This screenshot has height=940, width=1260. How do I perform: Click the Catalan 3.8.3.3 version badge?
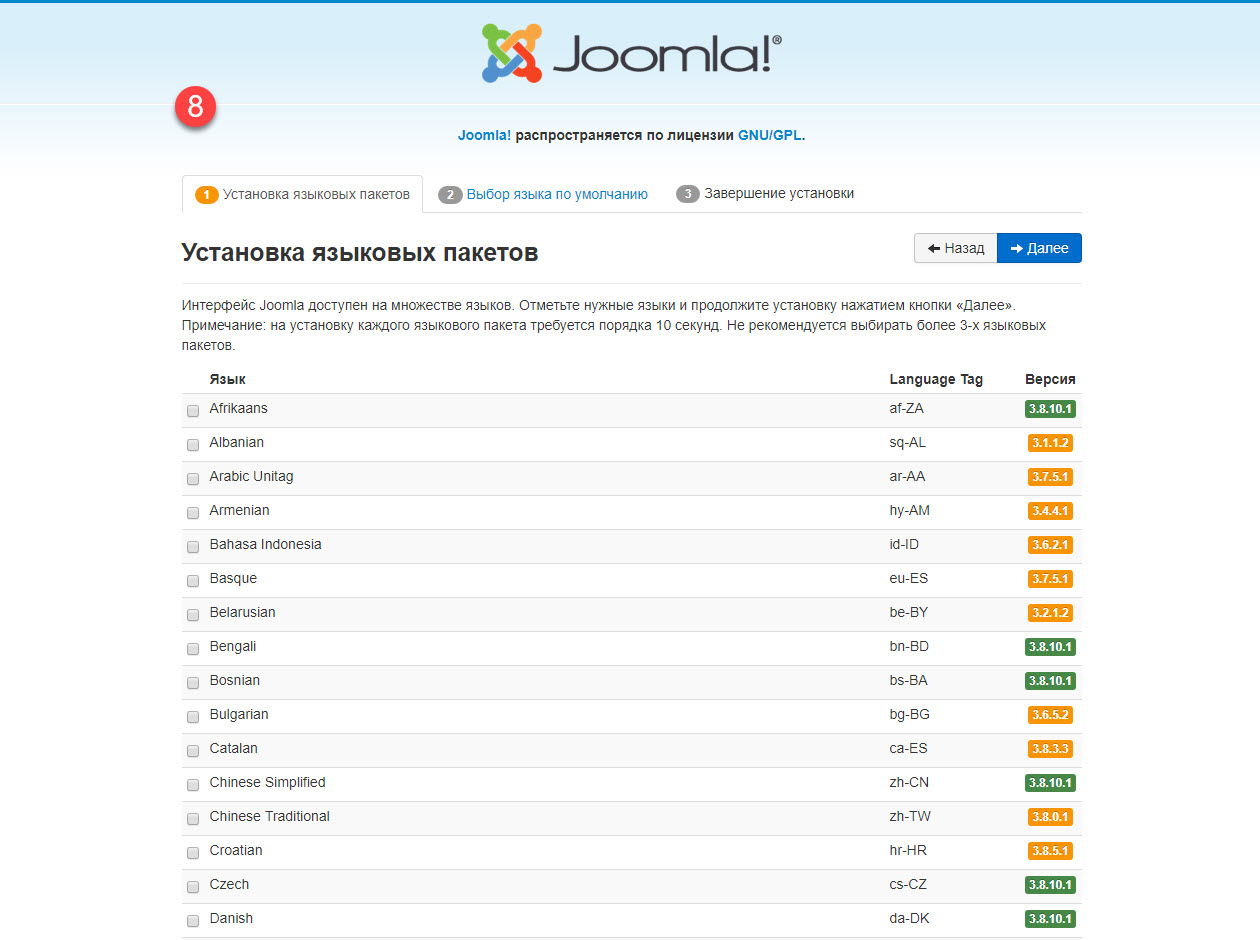pos(1050,749)
